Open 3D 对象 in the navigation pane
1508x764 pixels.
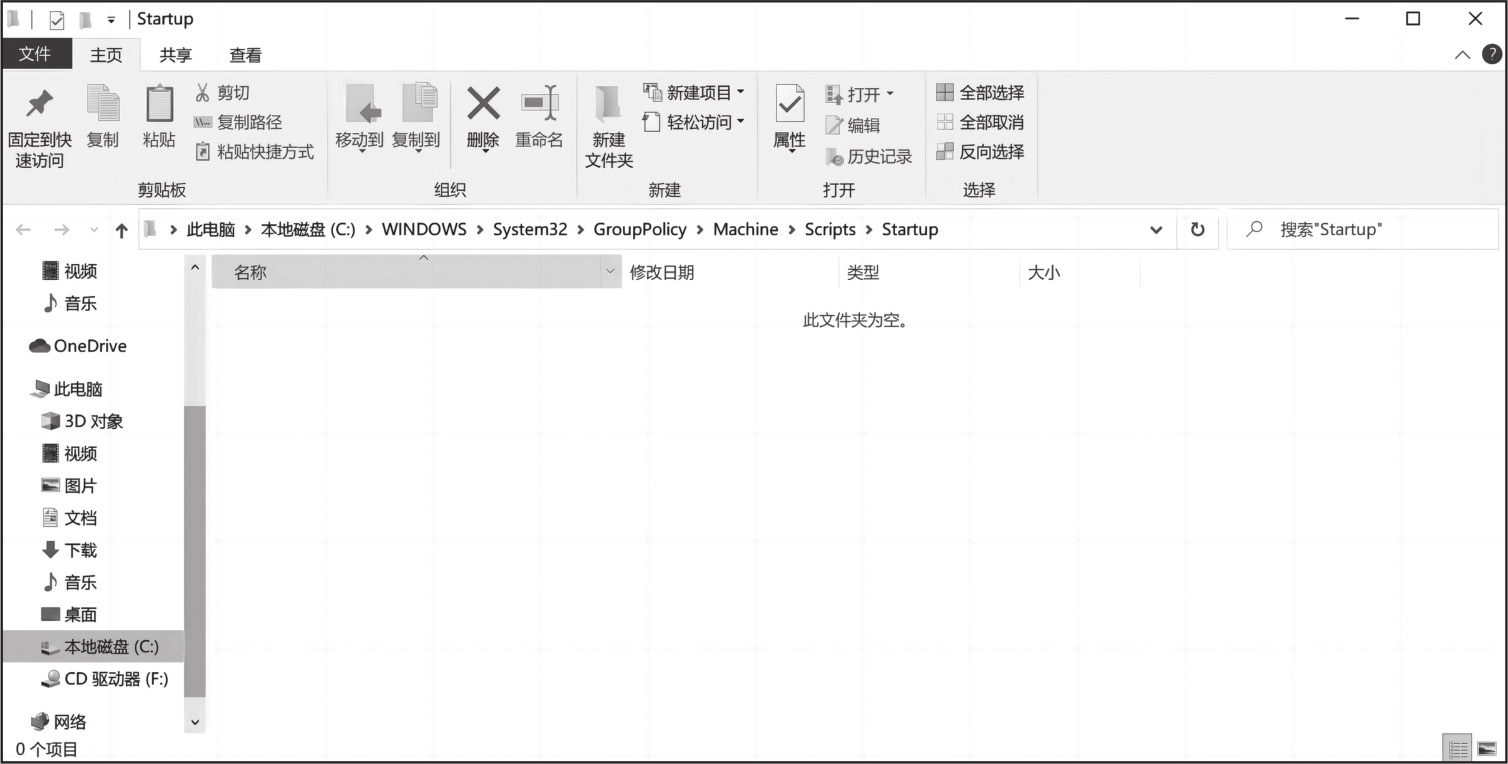[x=83, y=421]
